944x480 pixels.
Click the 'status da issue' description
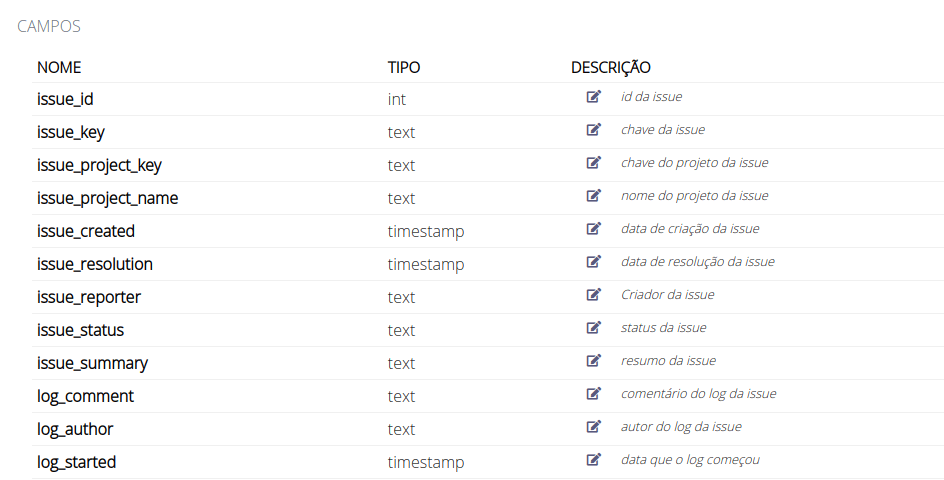point(663,328)
